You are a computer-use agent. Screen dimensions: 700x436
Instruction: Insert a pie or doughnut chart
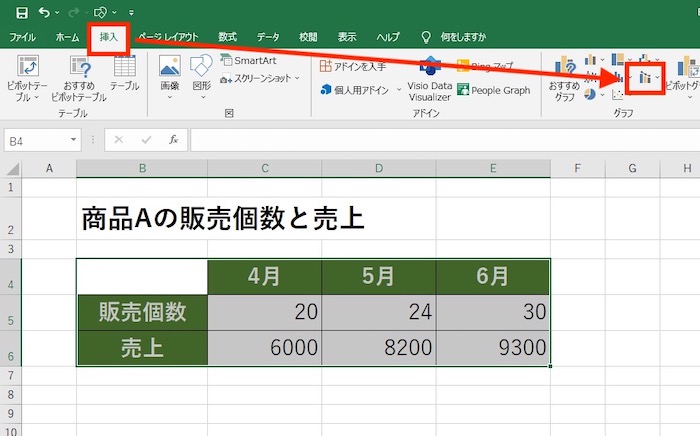click(x=590, y=95)
